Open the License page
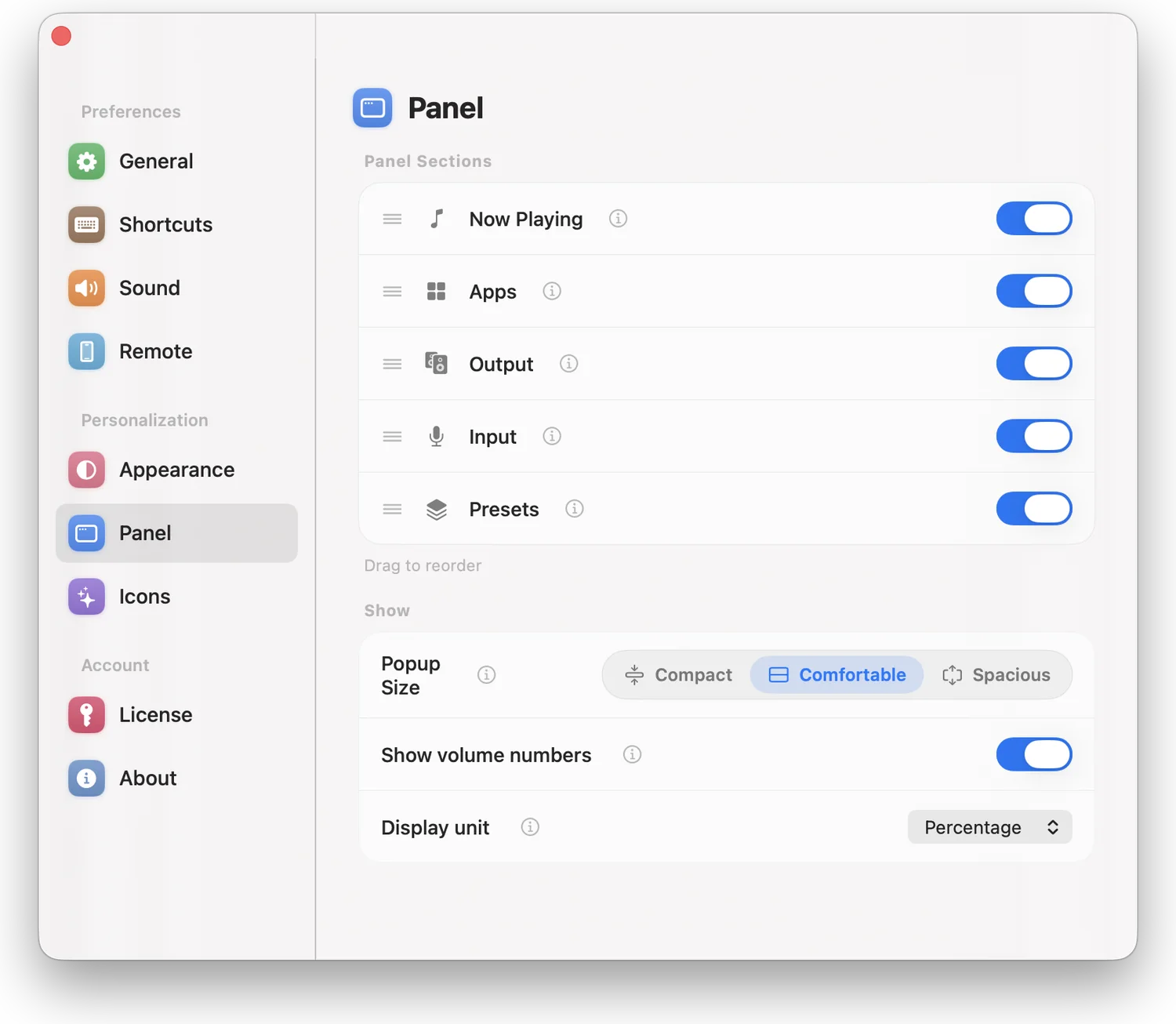 coord(176,715)
